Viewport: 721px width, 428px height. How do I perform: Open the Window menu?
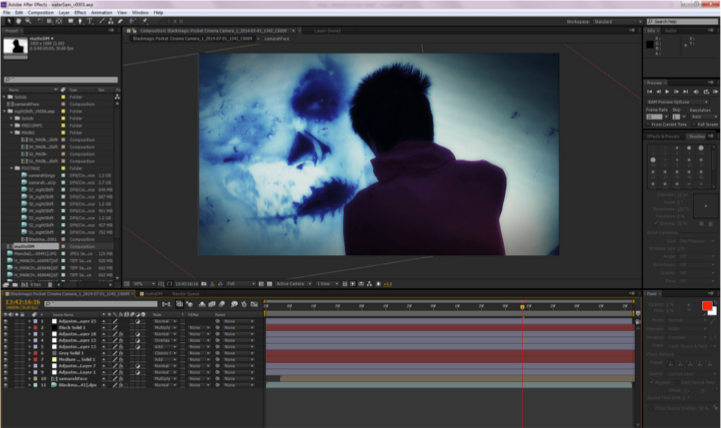[140, 12]
